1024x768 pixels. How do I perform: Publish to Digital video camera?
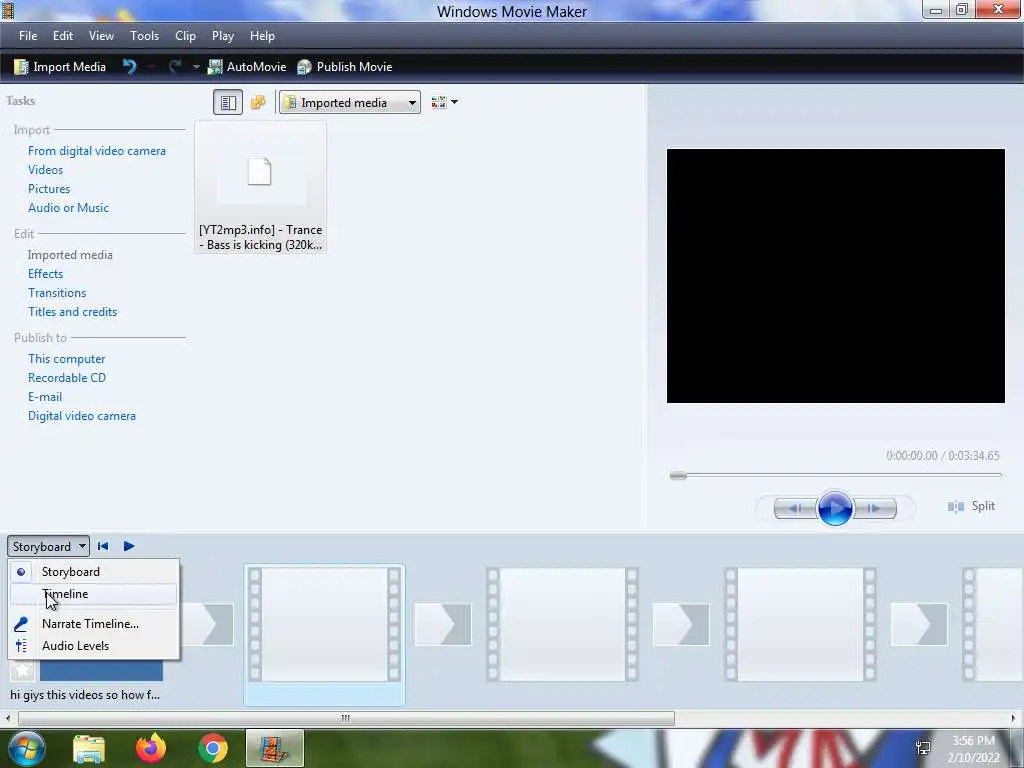point(82,415)
